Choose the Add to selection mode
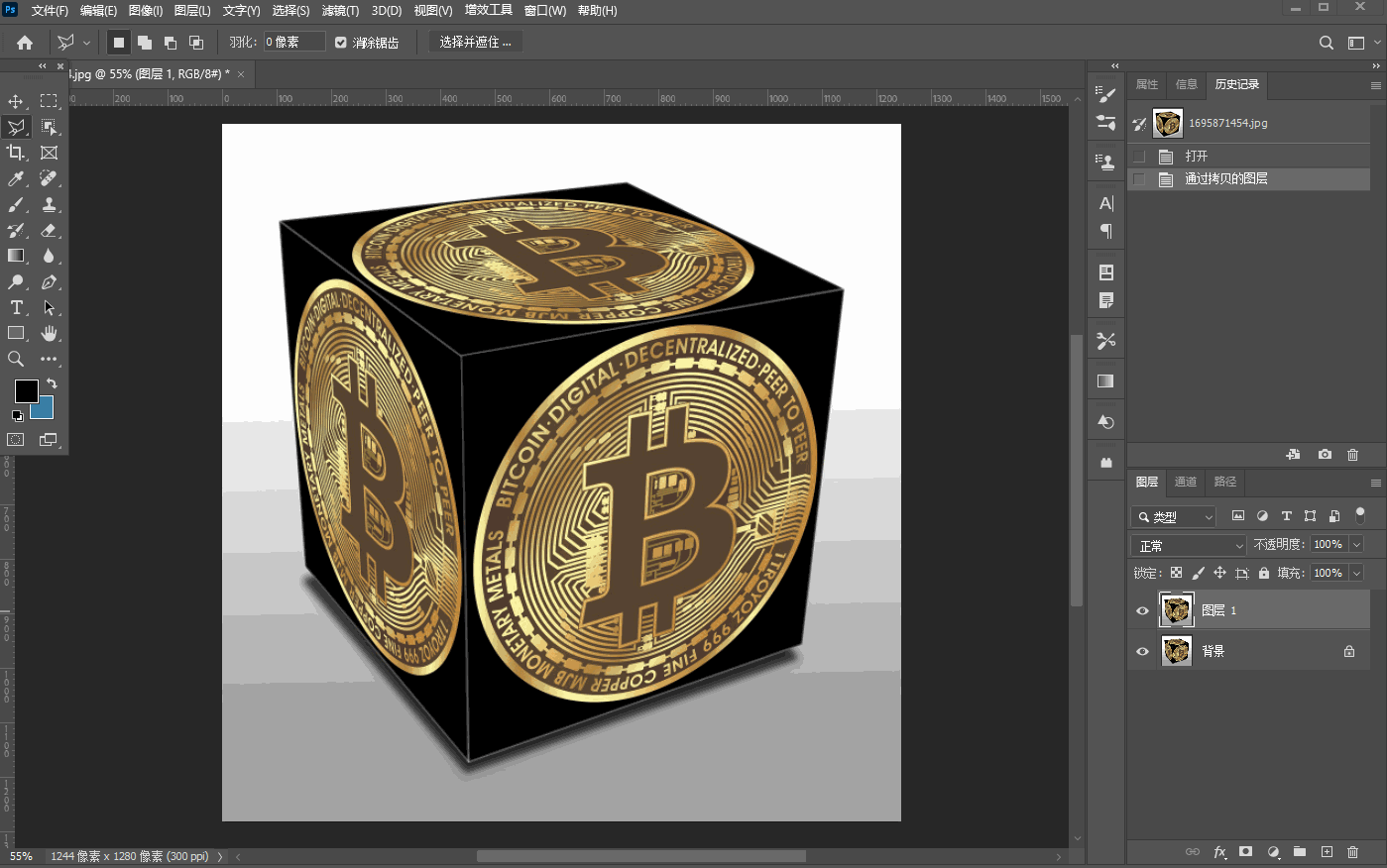Viewport: 1387px width, 868px height. tap(145, 43)
